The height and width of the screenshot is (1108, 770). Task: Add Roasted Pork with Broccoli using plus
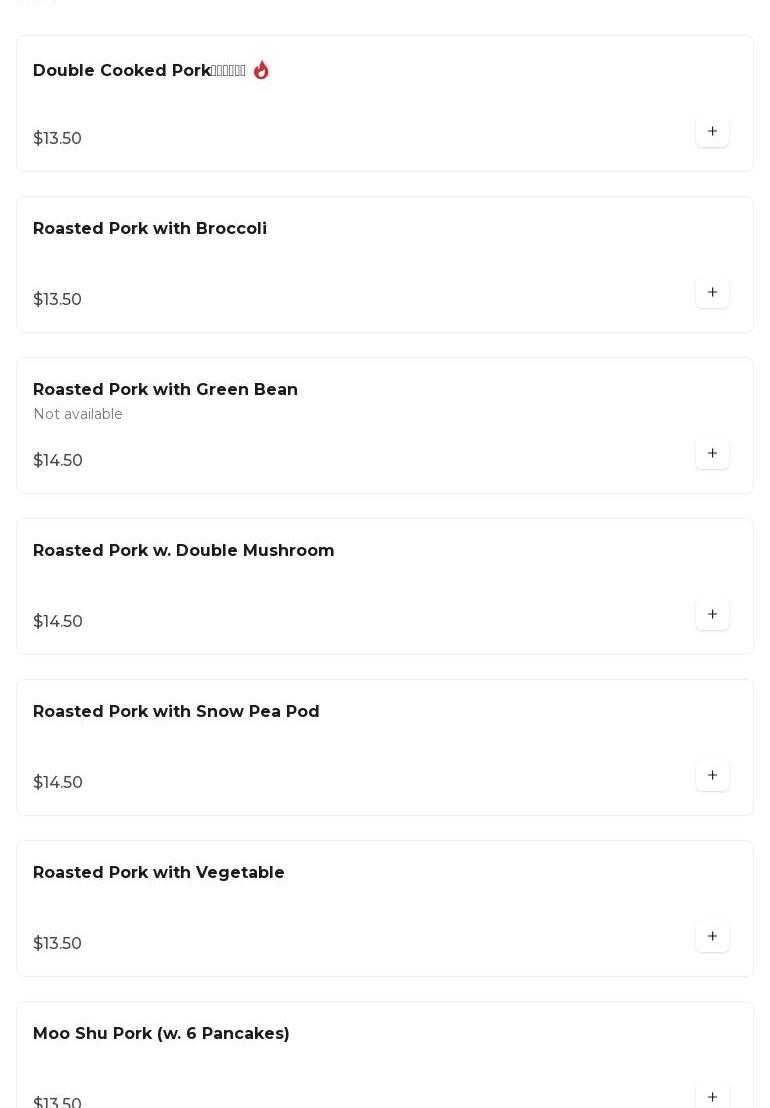pos(712,293)
